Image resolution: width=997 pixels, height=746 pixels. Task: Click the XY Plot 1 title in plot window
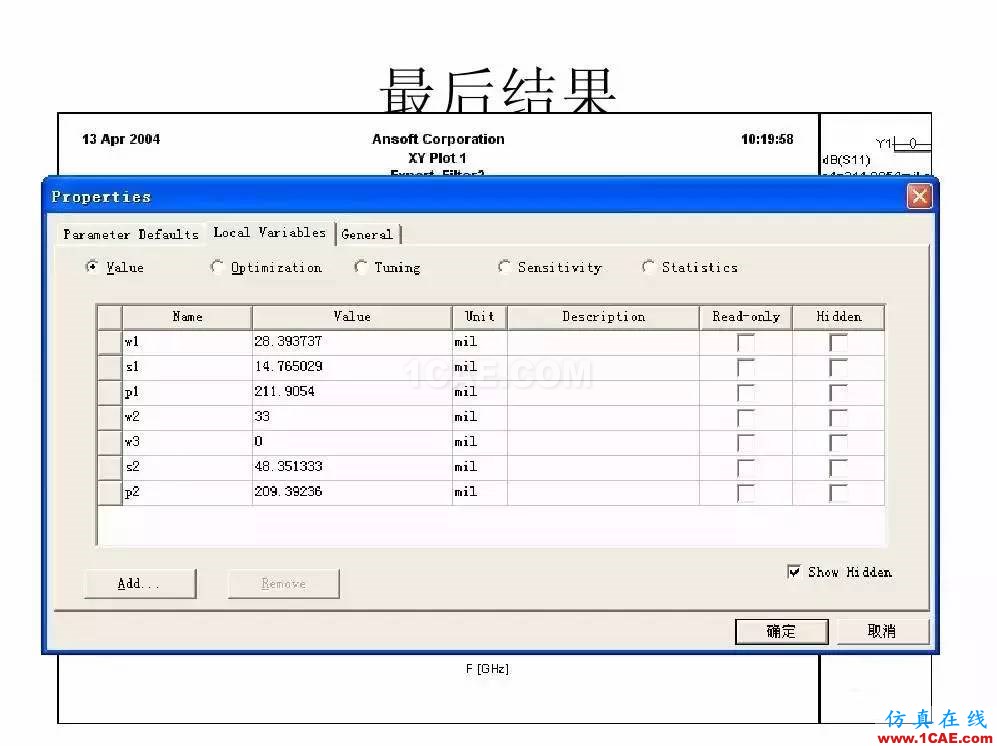(437, 157)
